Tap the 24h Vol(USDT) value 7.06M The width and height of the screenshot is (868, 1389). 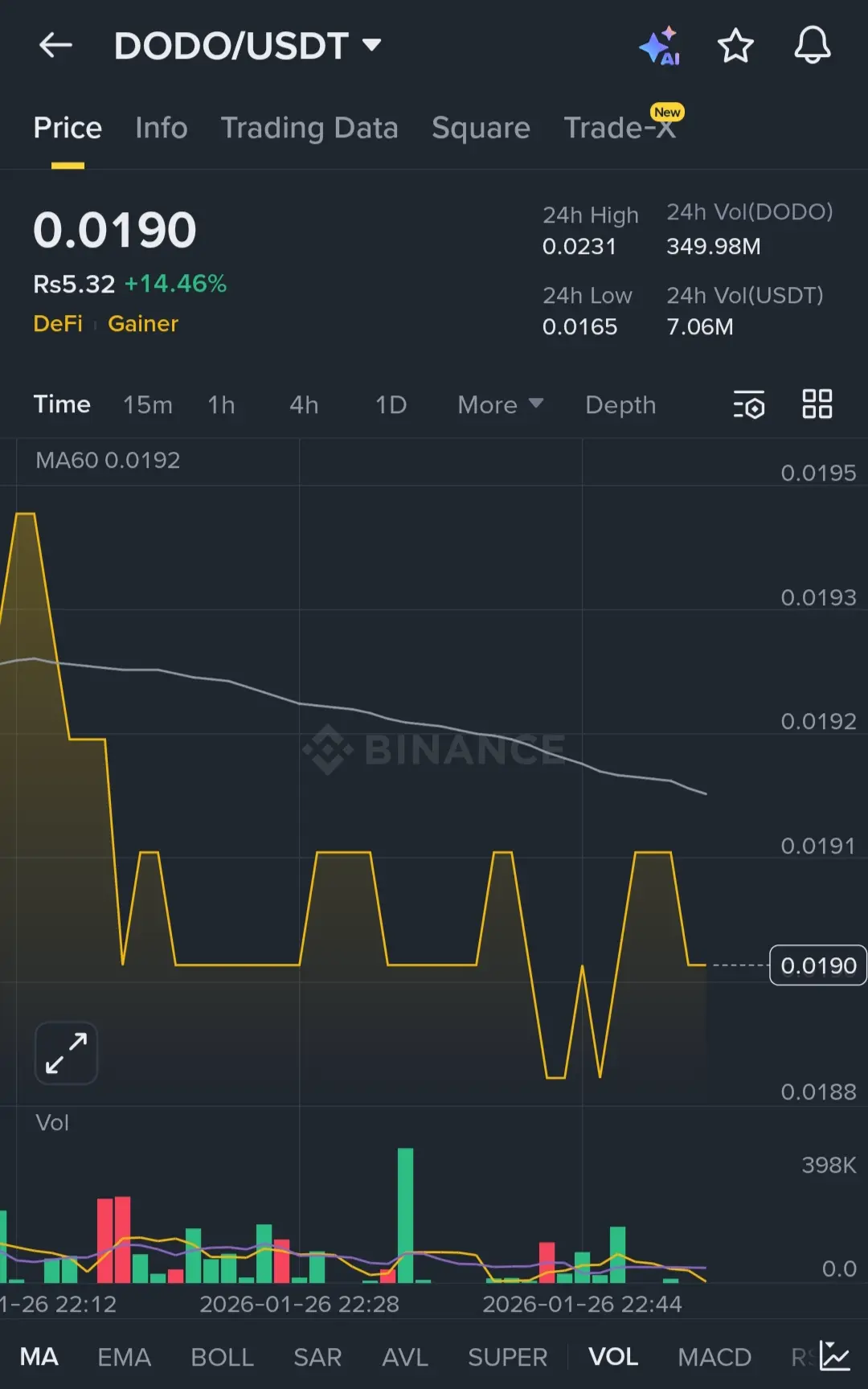tap(699, 326)
